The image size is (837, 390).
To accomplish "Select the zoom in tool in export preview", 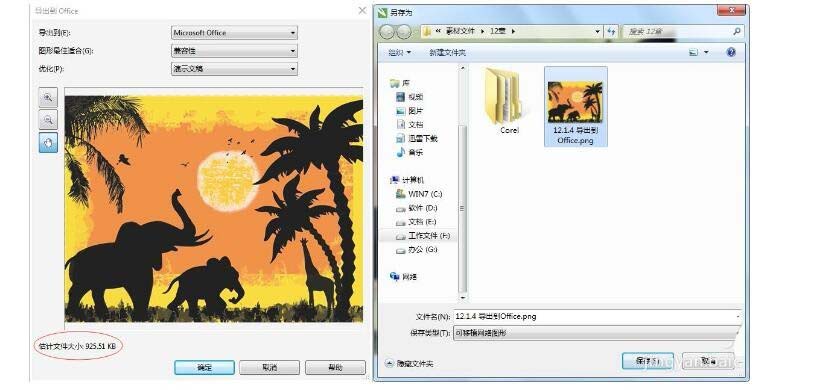I will tap(48, 97).
